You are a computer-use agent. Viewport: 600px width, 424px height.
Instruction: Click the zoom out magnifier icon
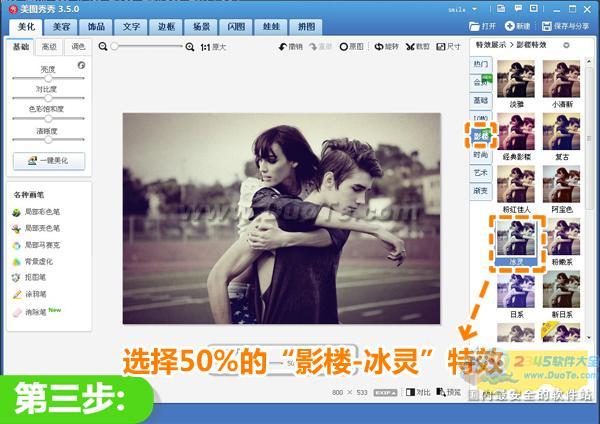103,47
